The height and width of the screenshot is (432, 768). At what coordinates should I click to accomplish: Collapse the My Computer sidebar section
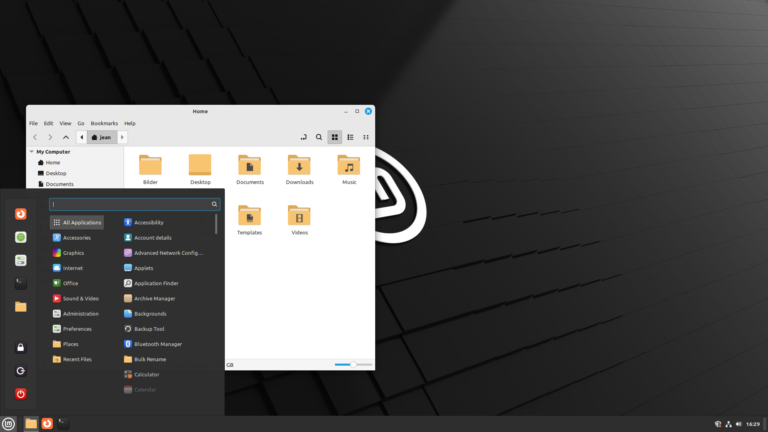pyautogui.click(x=32, y=152)
